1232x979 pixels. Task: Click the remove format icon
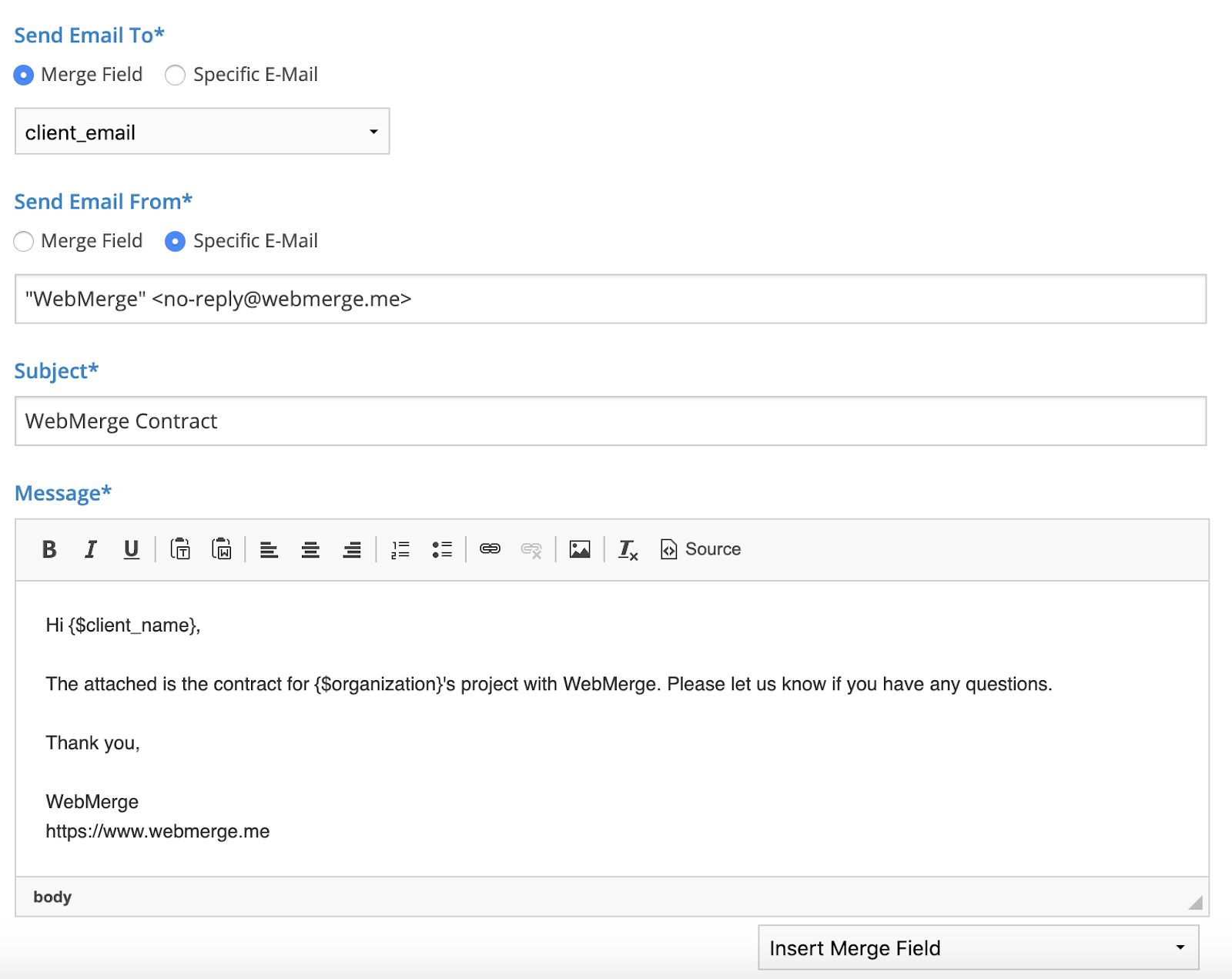pos(628,549)
